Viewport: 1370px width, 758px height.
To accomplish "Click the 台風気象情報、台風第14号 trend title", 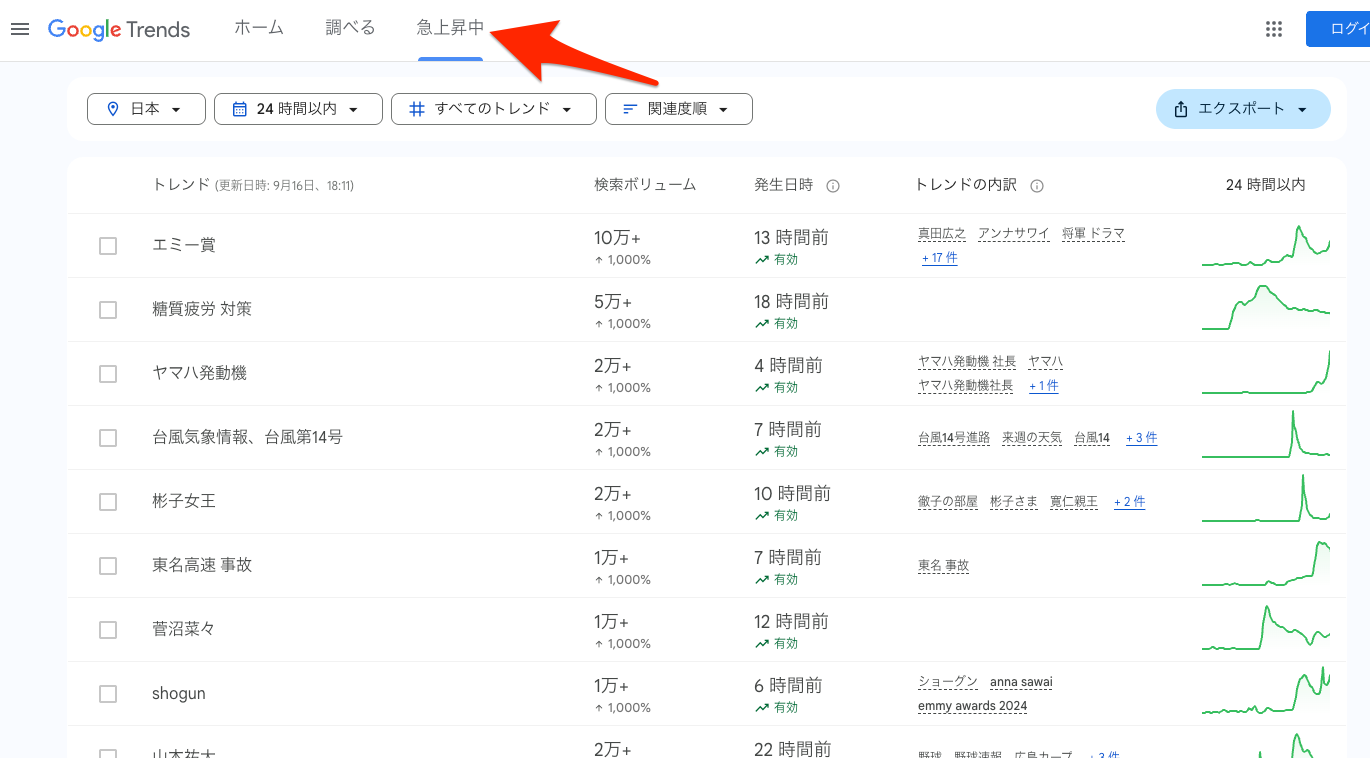I will tap(247, 437).
